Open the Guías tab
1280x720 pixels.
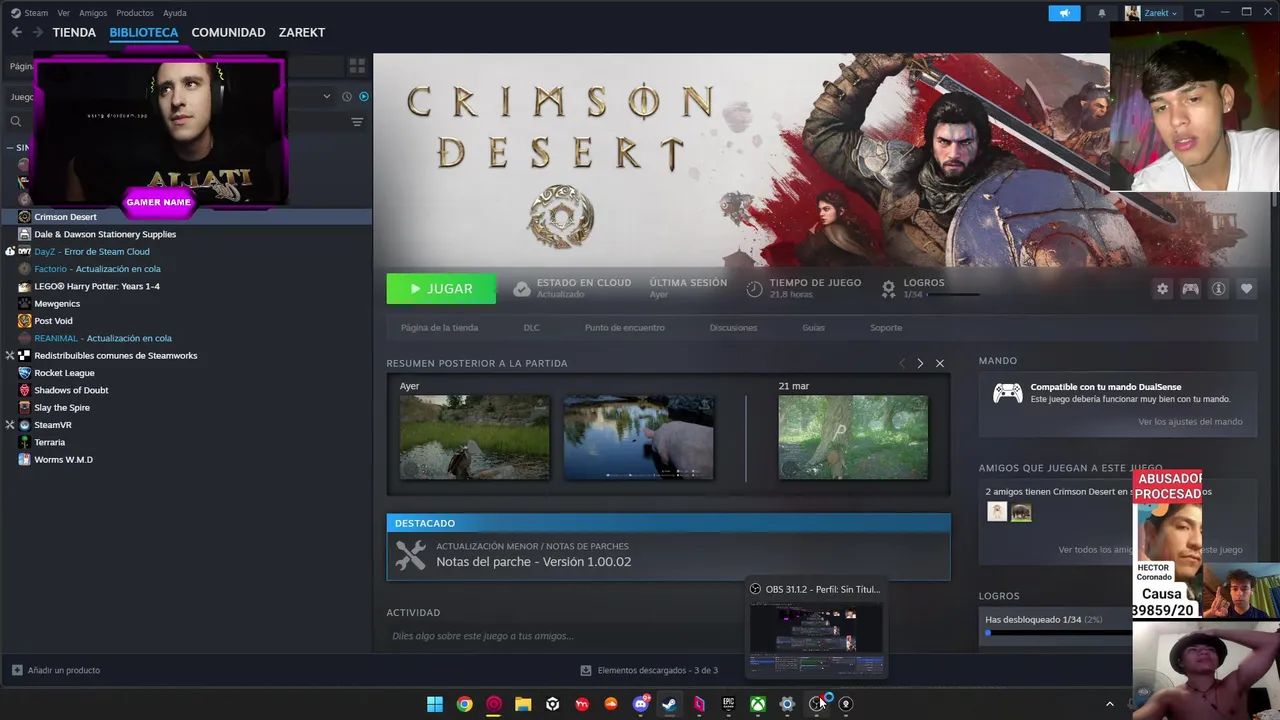tap(813, 328)
